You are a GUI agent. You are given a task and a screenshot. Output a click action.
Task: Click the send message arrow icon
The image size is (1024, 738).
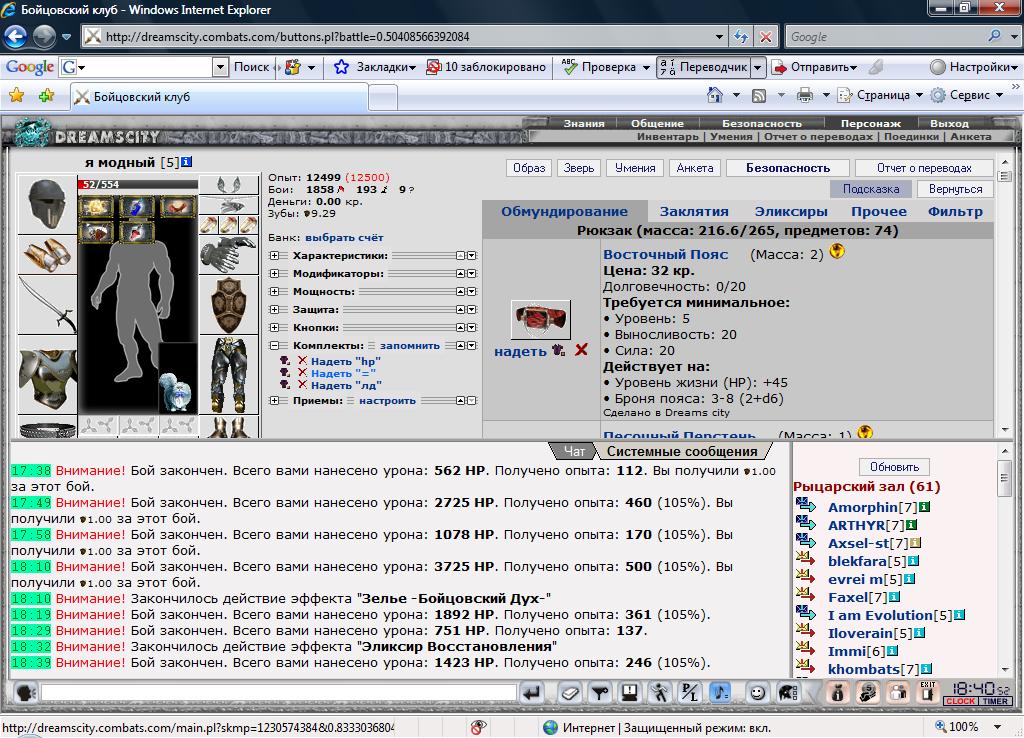click(532, 692)
